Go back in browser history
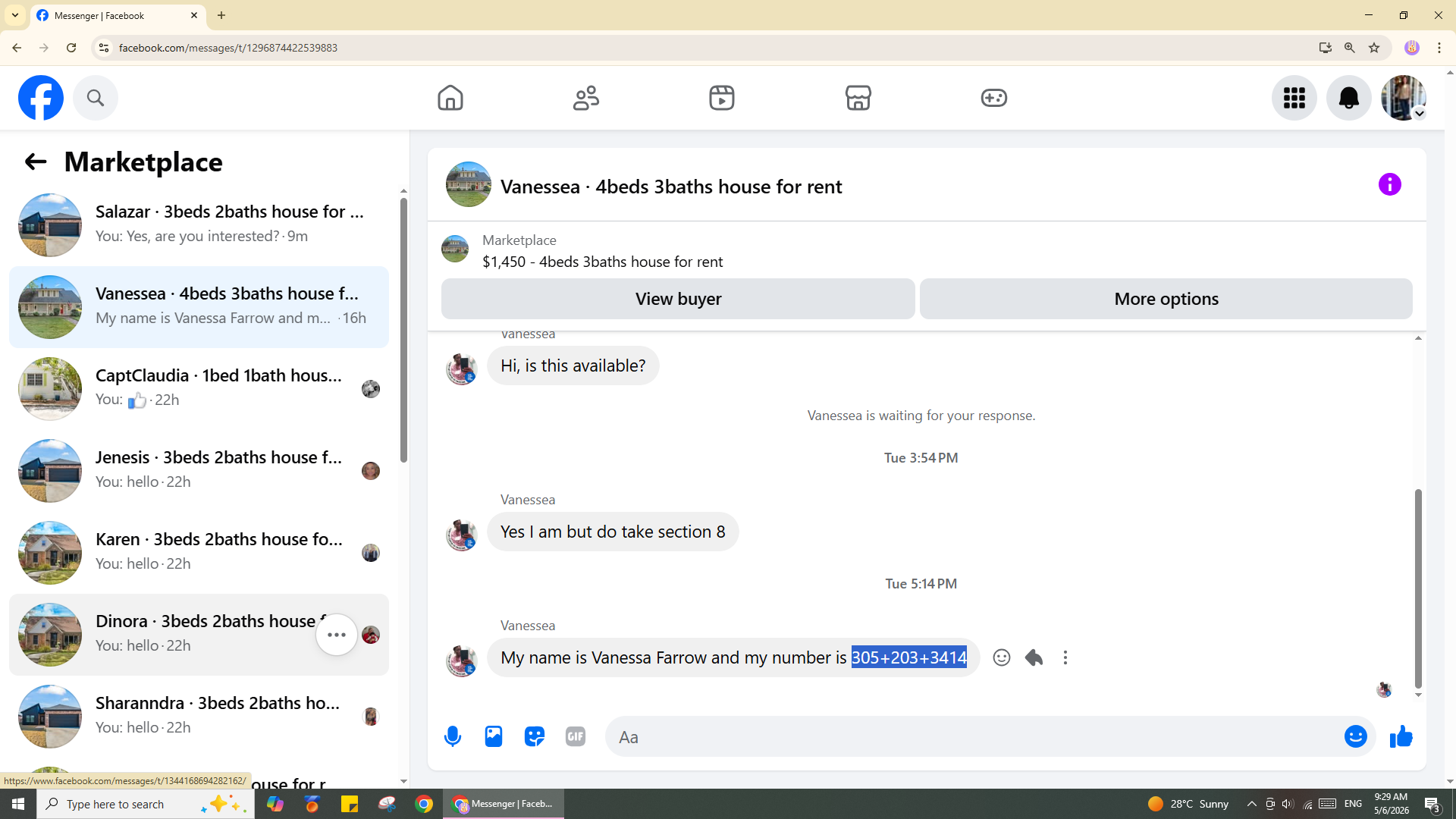 tap(17, 48)
